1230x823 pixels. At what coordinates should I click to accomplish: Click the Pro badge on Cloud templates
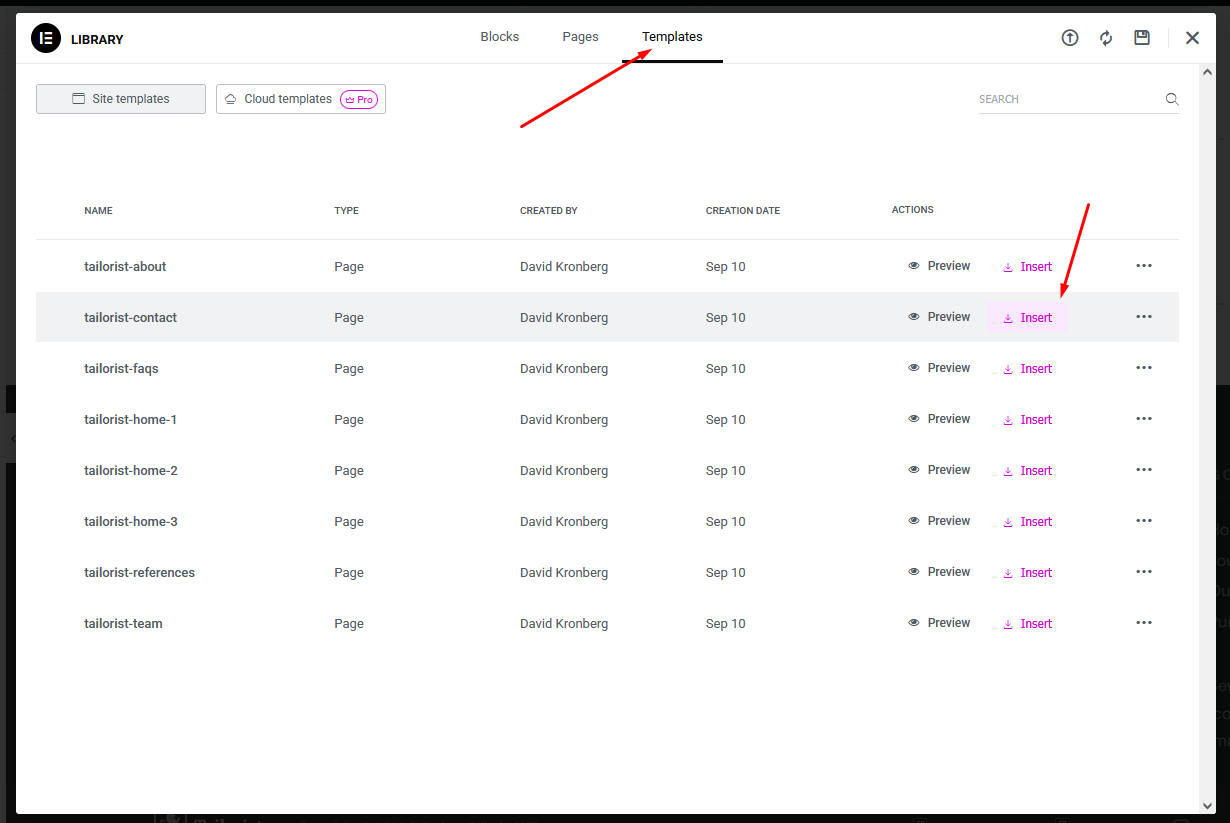pyautogui.click(x=359, y=99)
